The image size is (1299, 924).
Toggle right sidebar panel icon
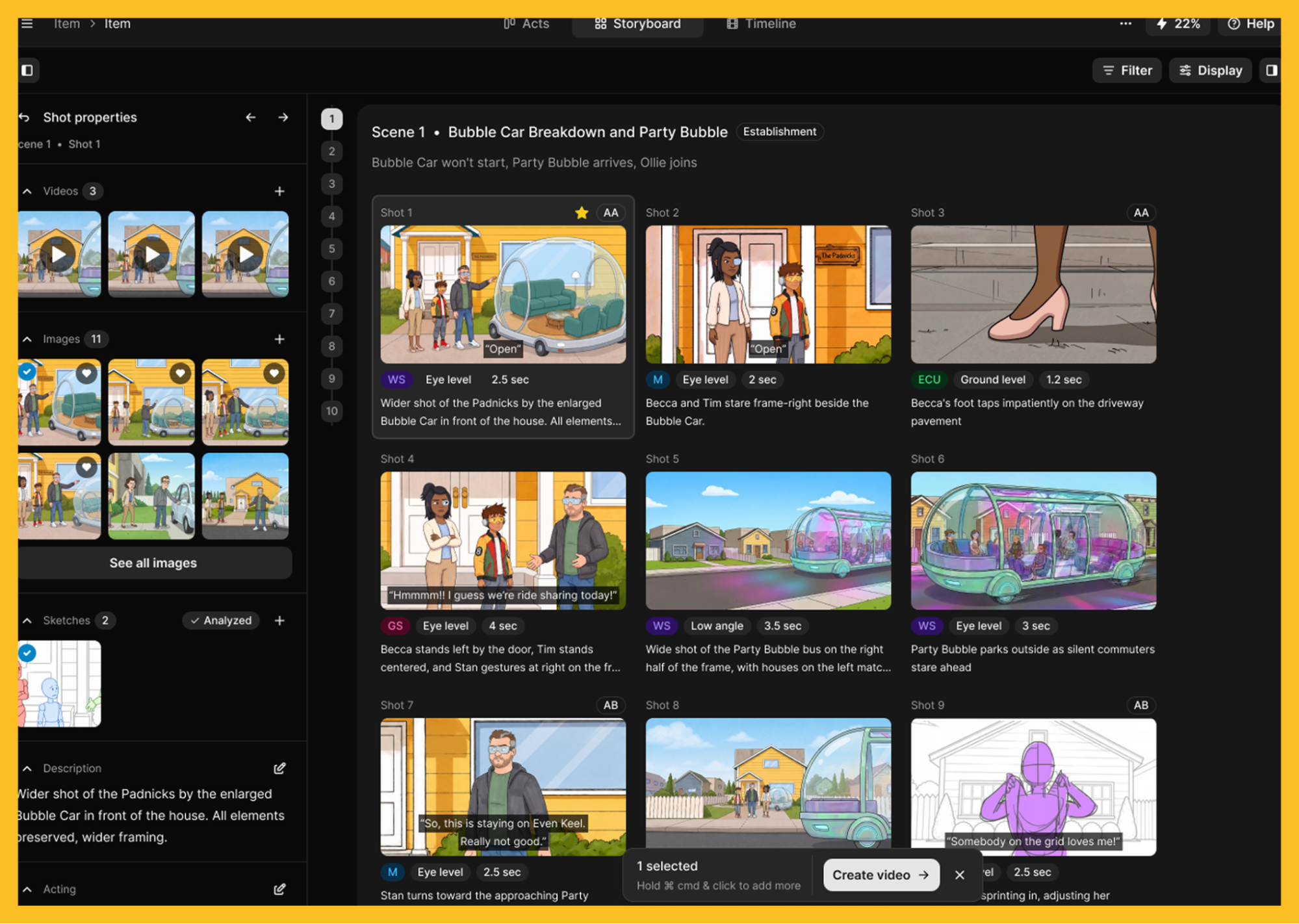[1271, 70]
